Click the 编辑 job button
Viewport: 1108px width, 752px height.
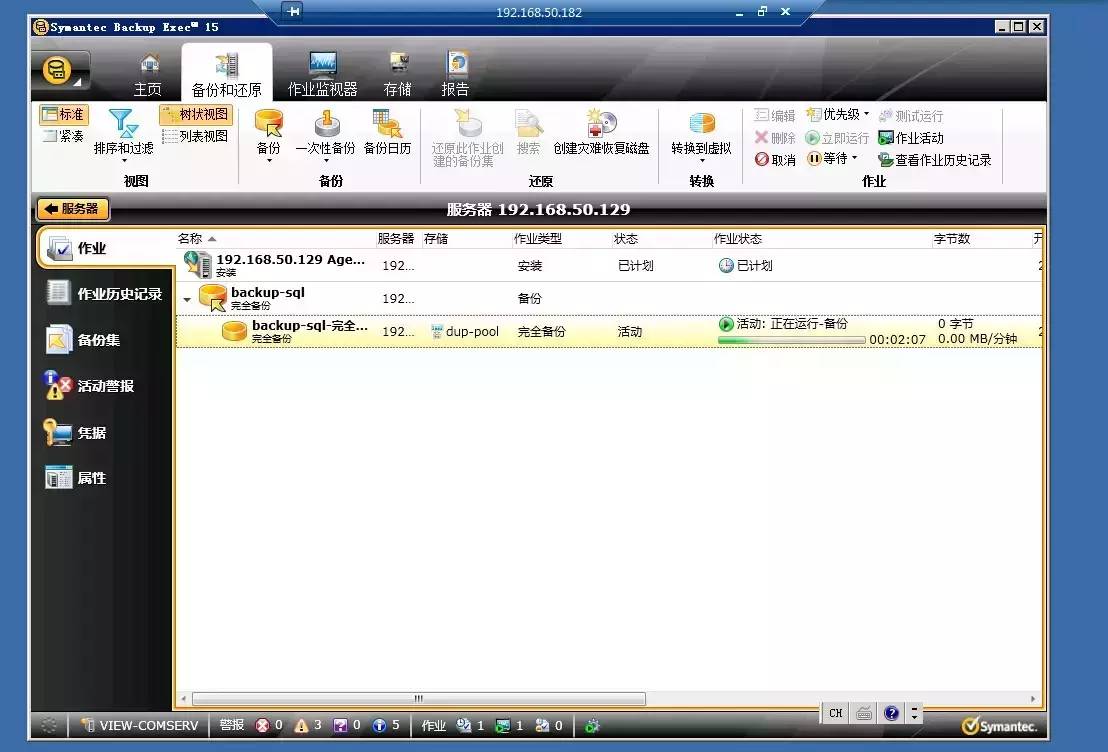[774, 115]
